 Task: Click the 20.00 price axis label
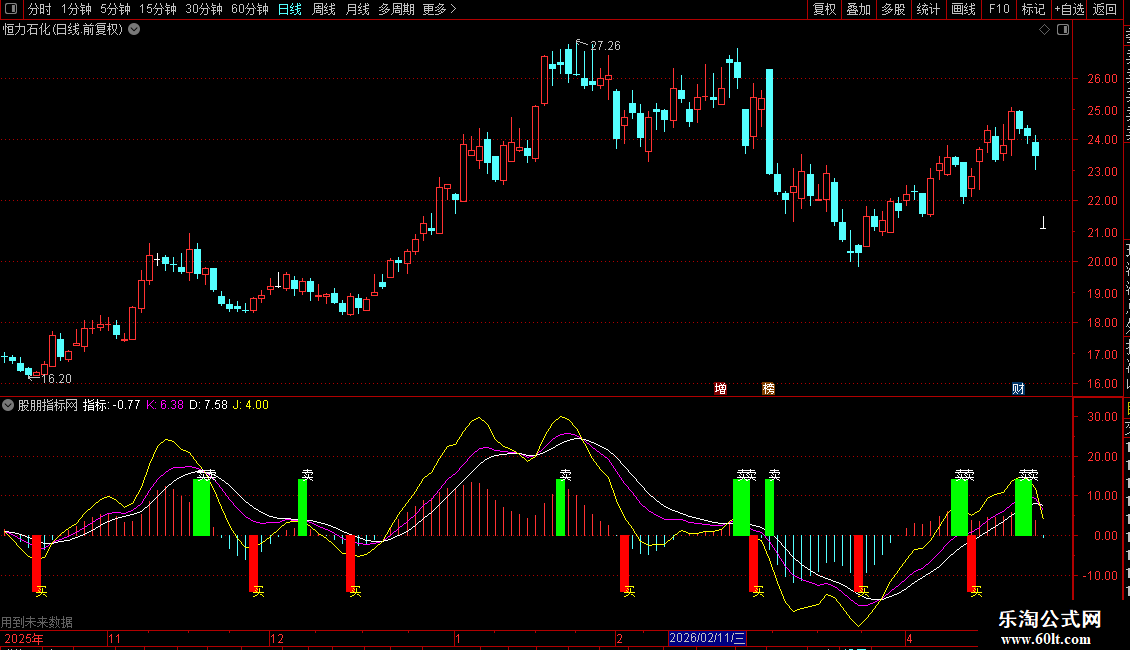point(1103,262)
